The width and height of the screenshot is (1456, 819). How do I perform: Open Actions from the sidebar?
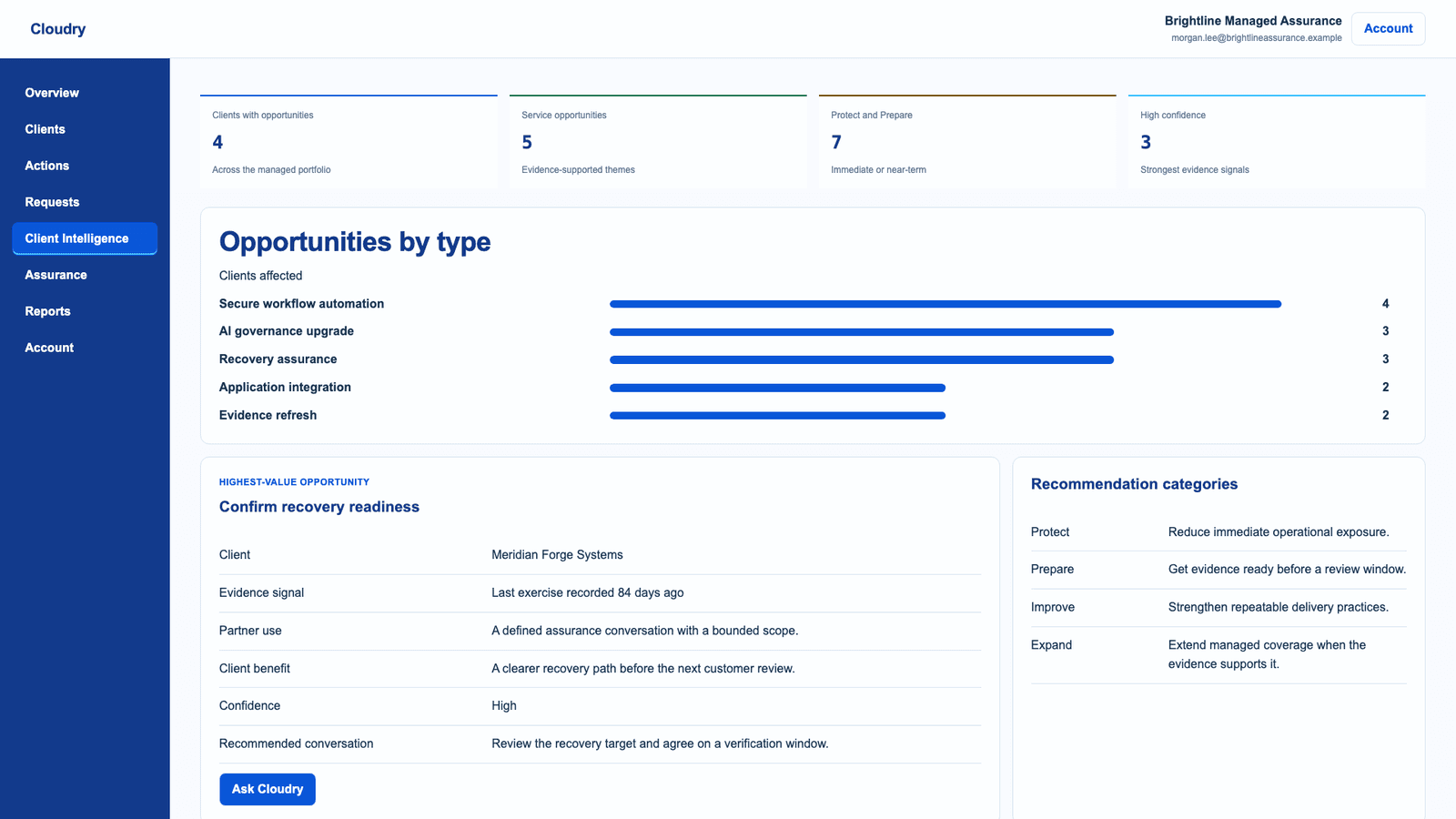pos(85,166)
